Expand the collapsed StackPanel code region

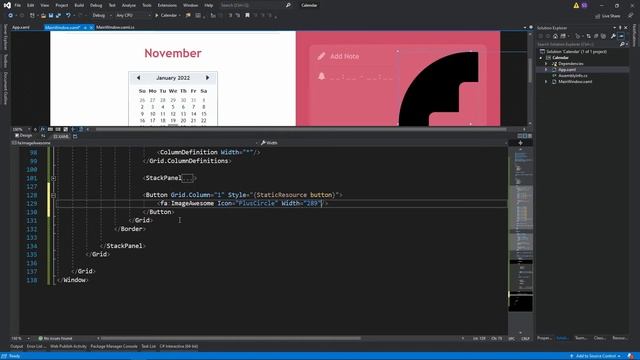pos(53,178)
